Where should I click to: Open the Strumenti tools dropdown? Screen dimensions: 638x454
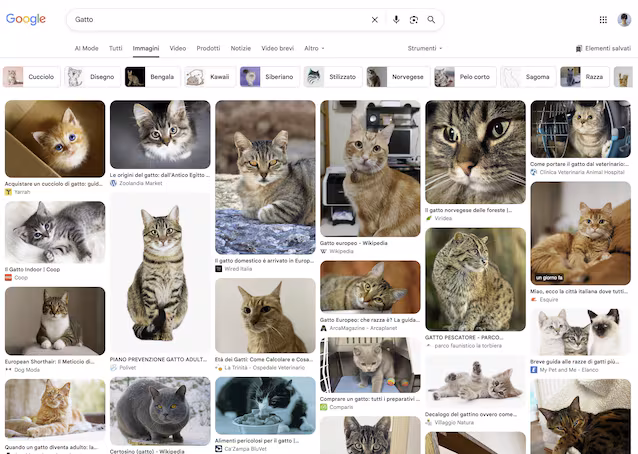coord(425,48)
